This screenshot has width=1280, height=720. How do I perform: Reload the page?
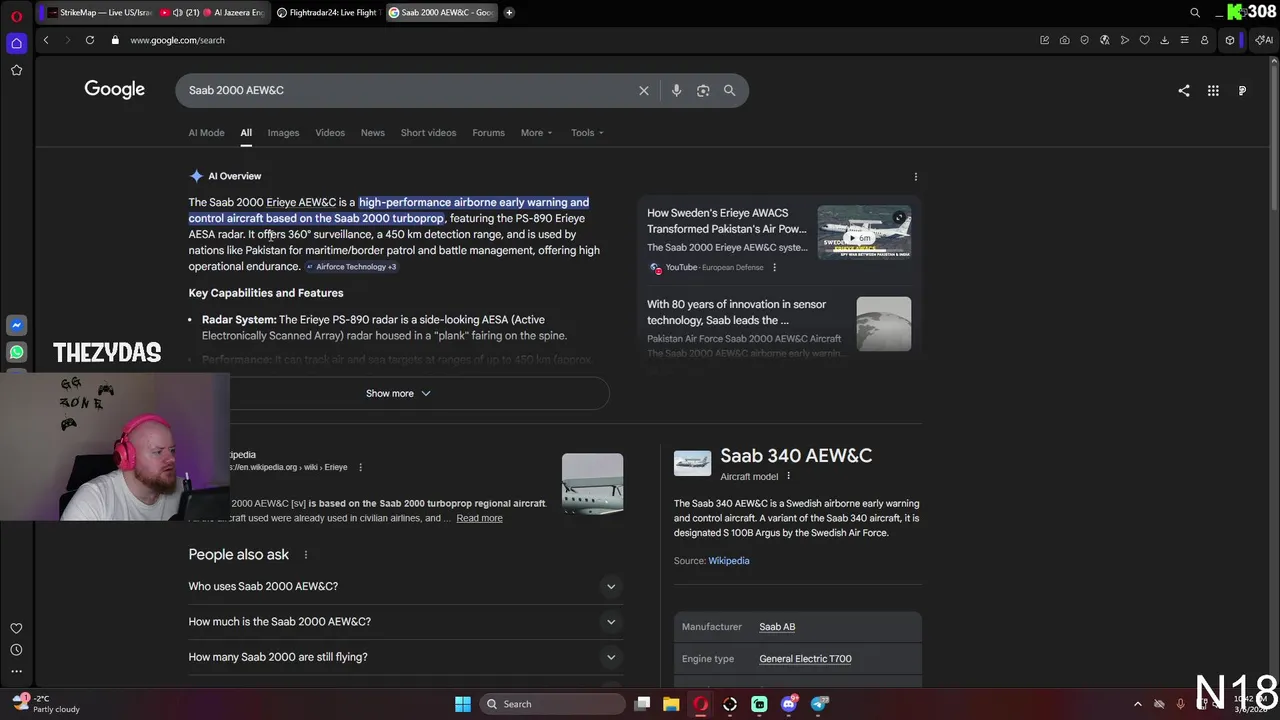point(90,40)
